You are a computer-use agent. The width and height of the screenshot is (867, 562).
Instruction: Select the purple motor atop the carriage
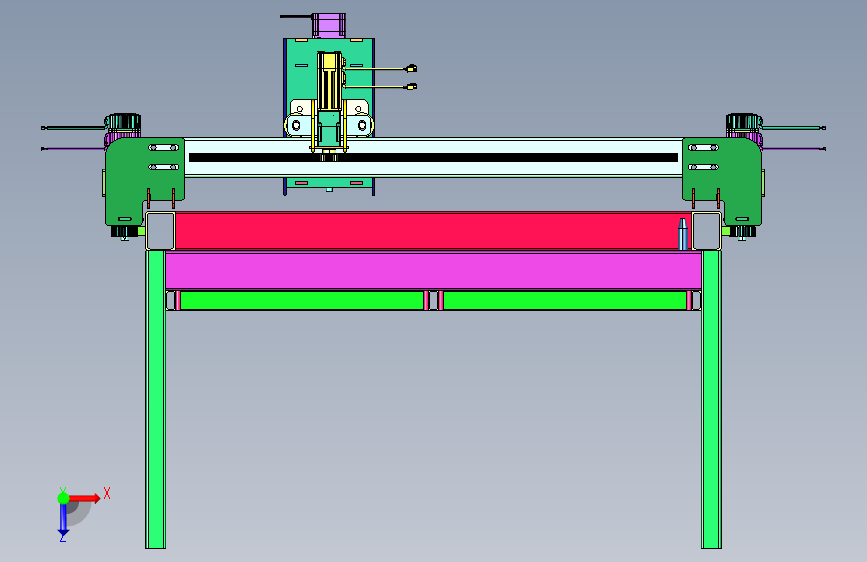328,25
